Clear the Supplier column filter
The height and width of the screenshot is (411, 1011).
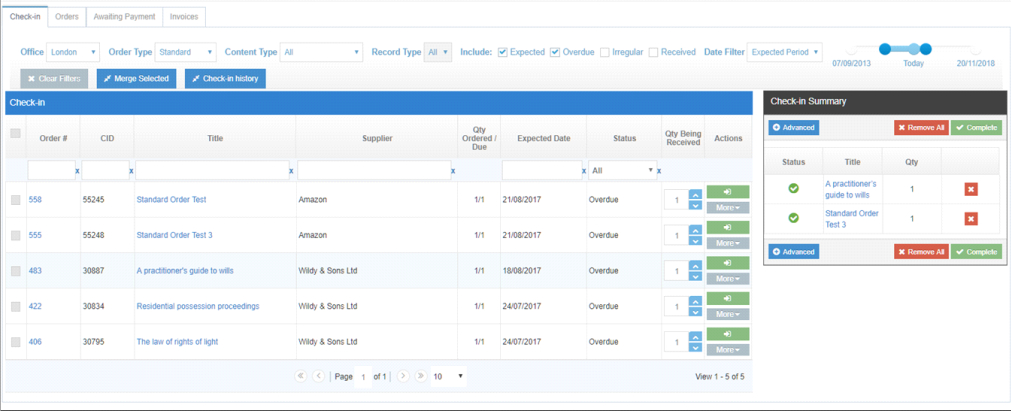click(x=453, y=171)
